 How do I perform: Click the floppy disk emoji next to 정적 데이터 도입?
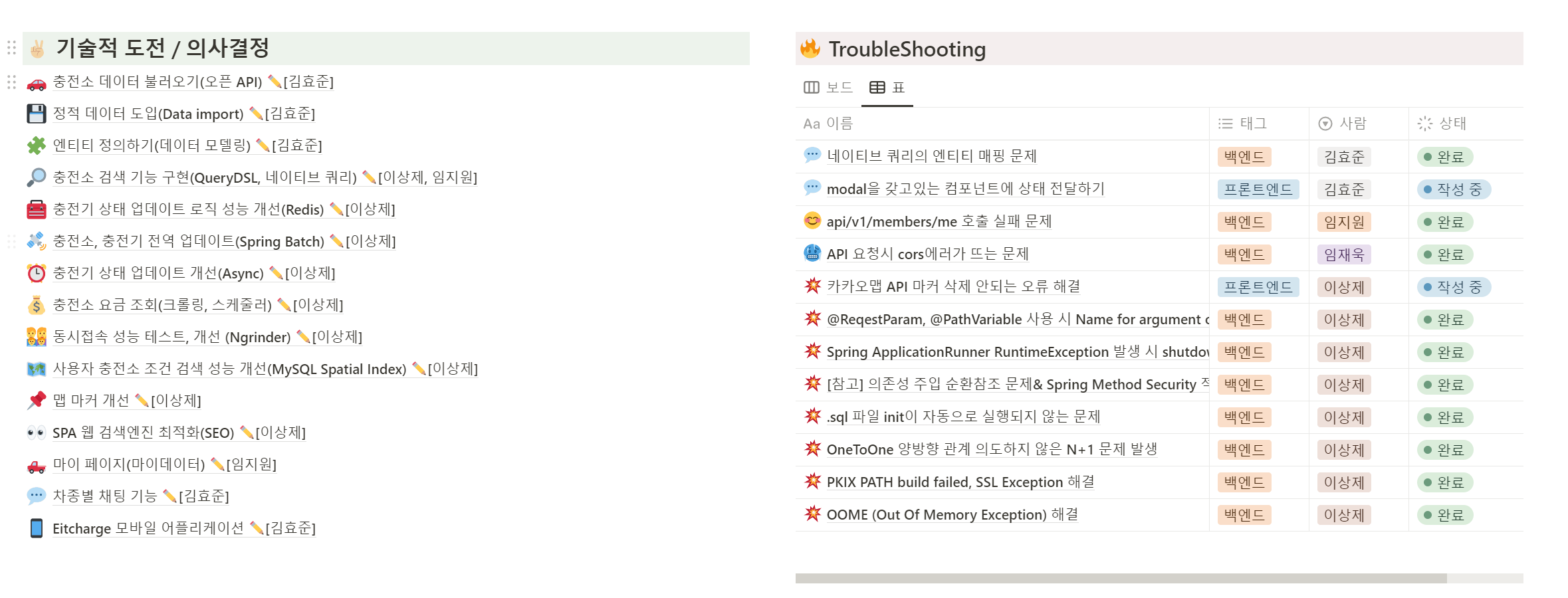point(36,114)
